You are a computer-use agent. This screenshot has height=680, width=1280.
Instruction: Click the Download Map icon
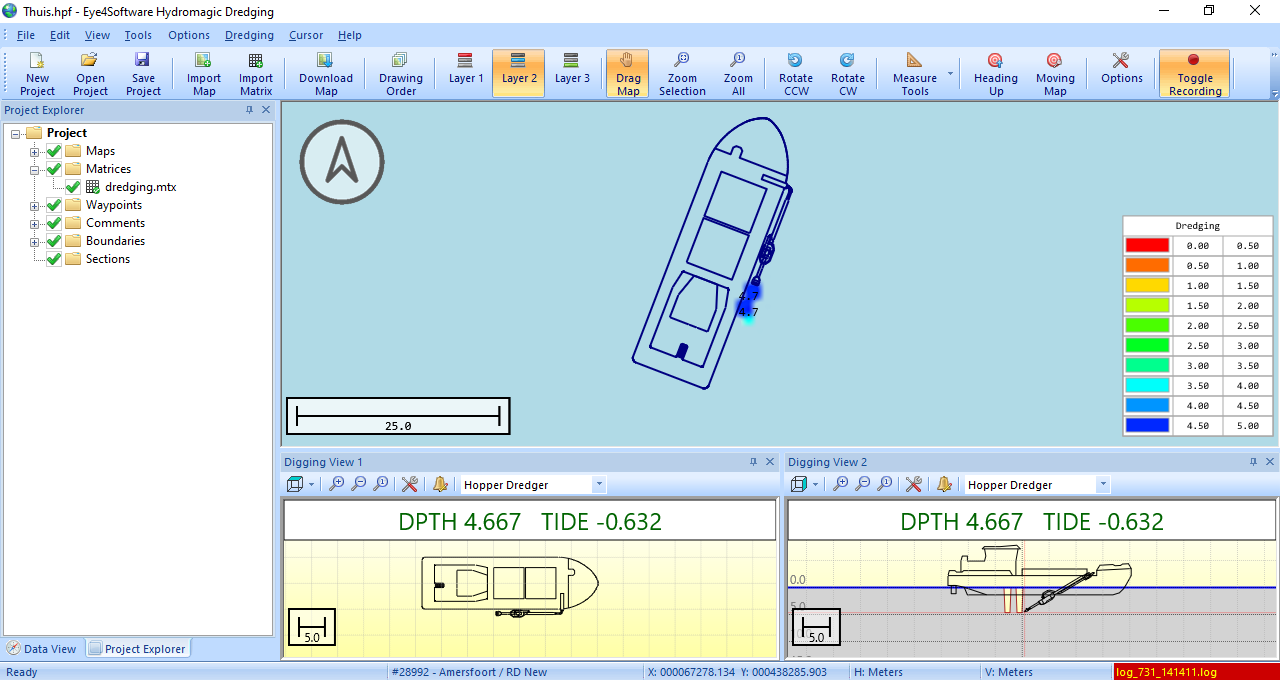click(326, 73)
